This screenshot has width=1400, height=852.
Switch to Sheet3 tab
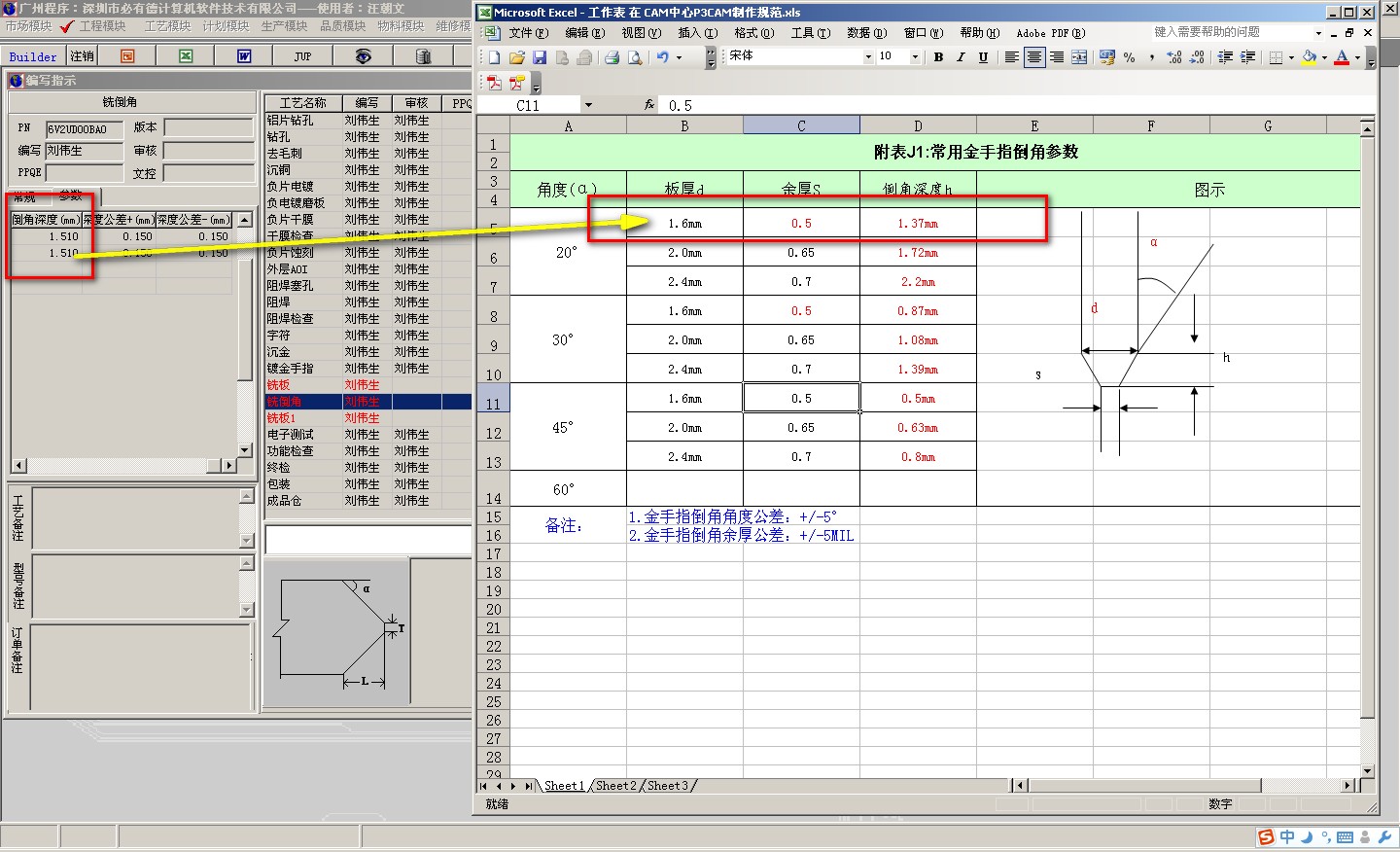click(667, 786)
